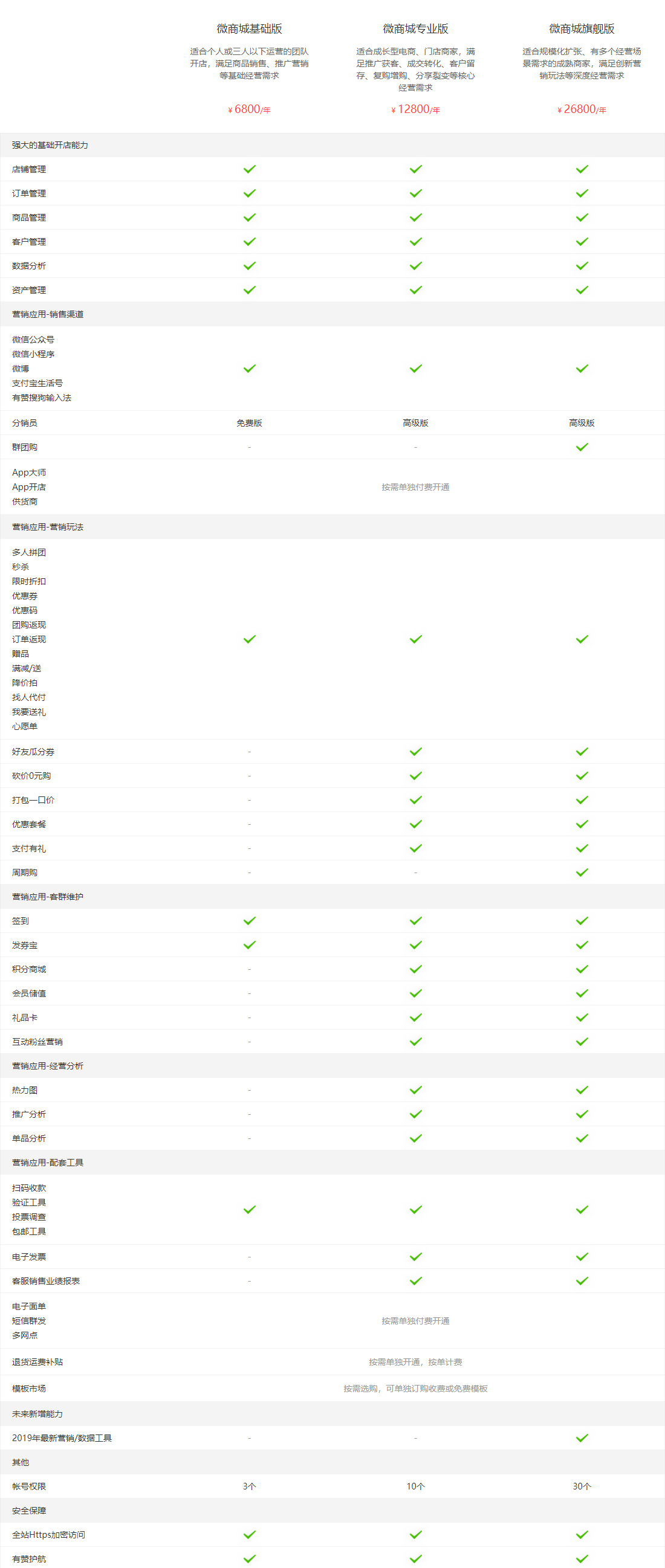Click the 退货运费补贴 feature label
The height and width of the screenshot is (1568, 665).
click(x=37, y=1361)
